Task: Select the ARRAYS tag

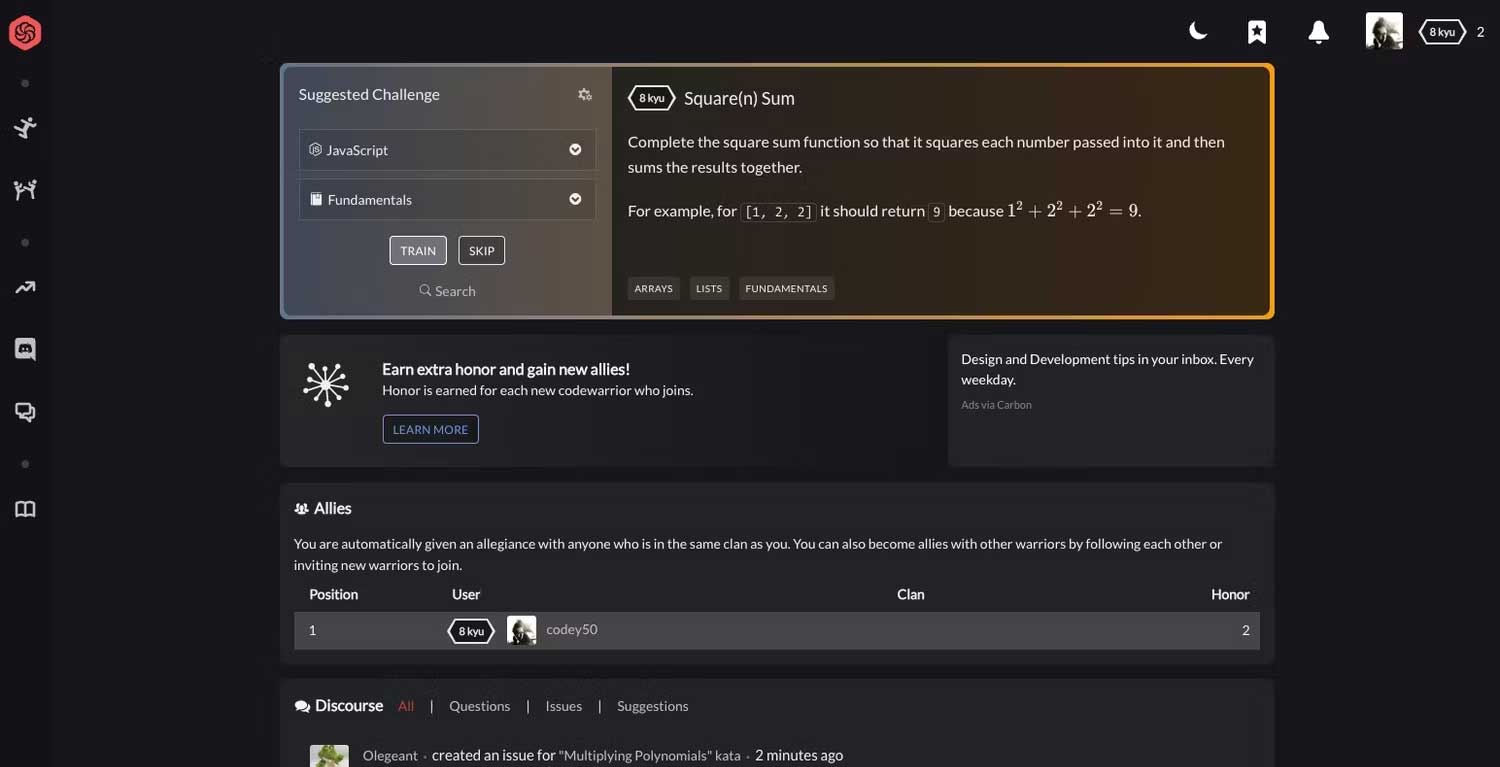Action: click(654, 289)
